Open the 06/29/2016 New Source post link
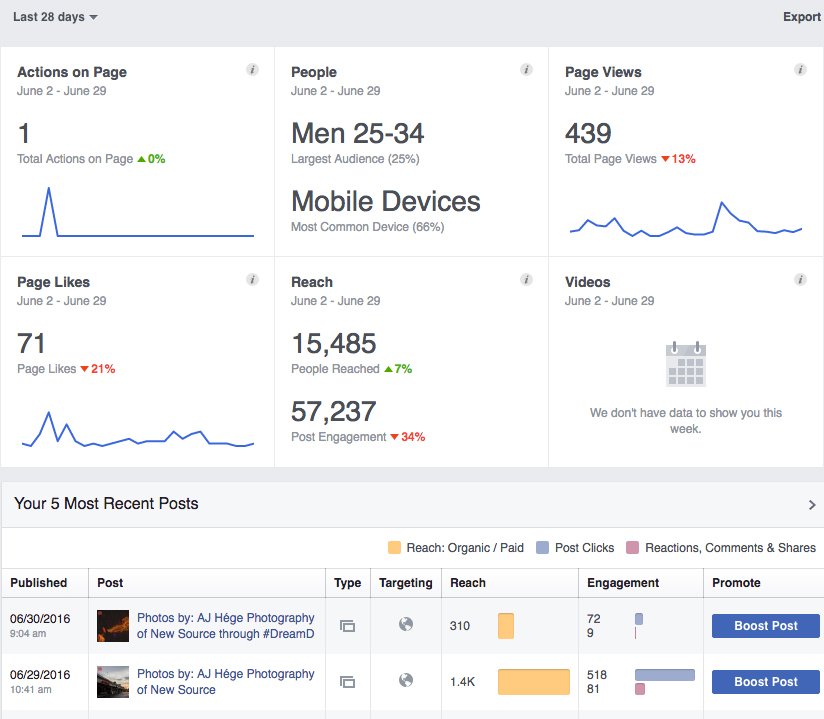This screenshot has height=719, width=824. click(x=225, y=682)
